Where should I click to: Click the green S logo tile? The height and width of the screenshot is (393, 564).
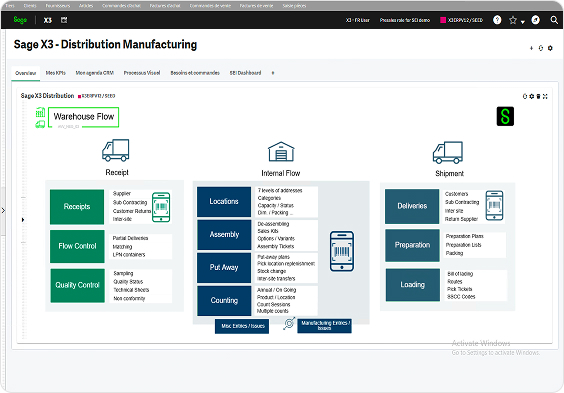[505, 116]
